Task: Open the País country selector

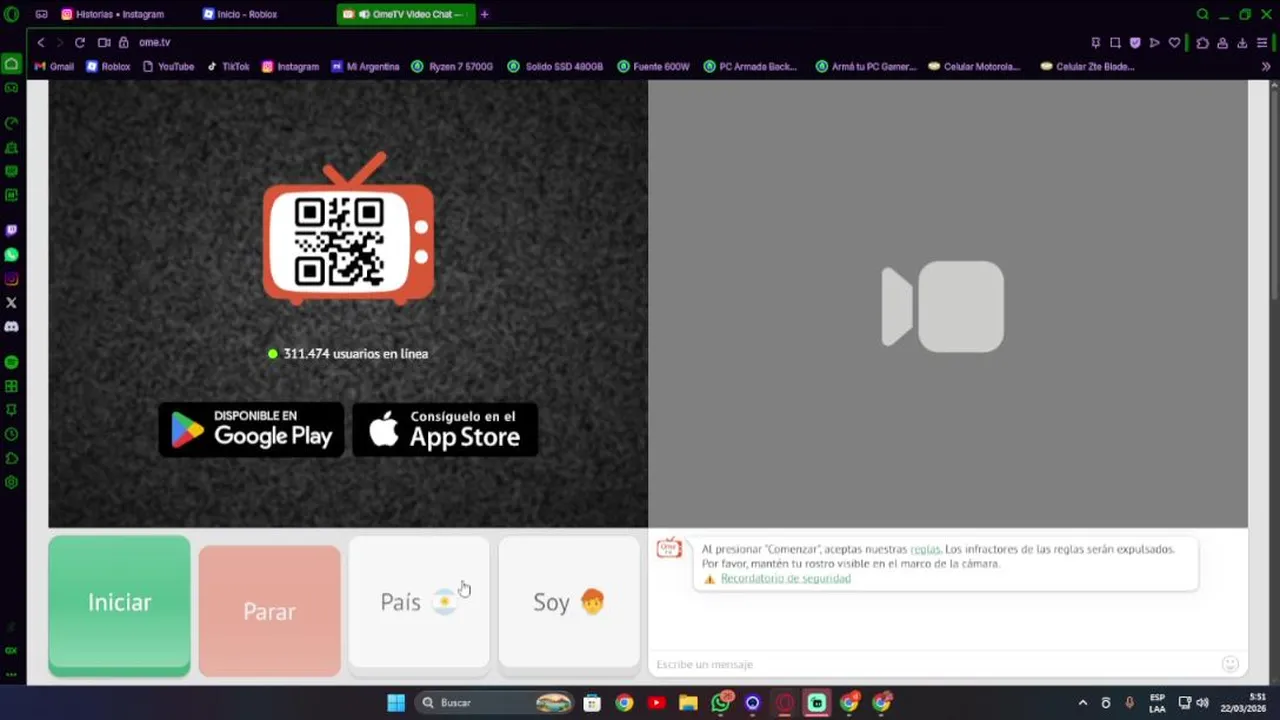Action: pyautogui.click(x=419, y=602)
